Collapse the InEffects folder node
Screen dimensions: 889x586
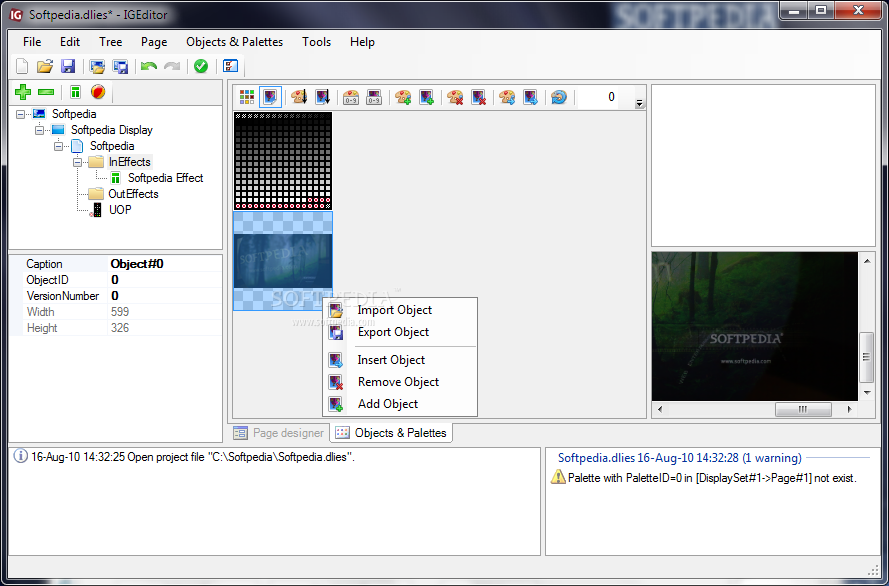point(77,162)
